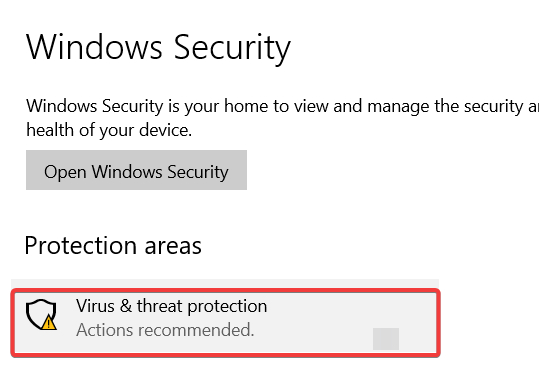The image size is (539, 370).
Task: Click the Windows Security description paragraph
Action: [282, 118]
